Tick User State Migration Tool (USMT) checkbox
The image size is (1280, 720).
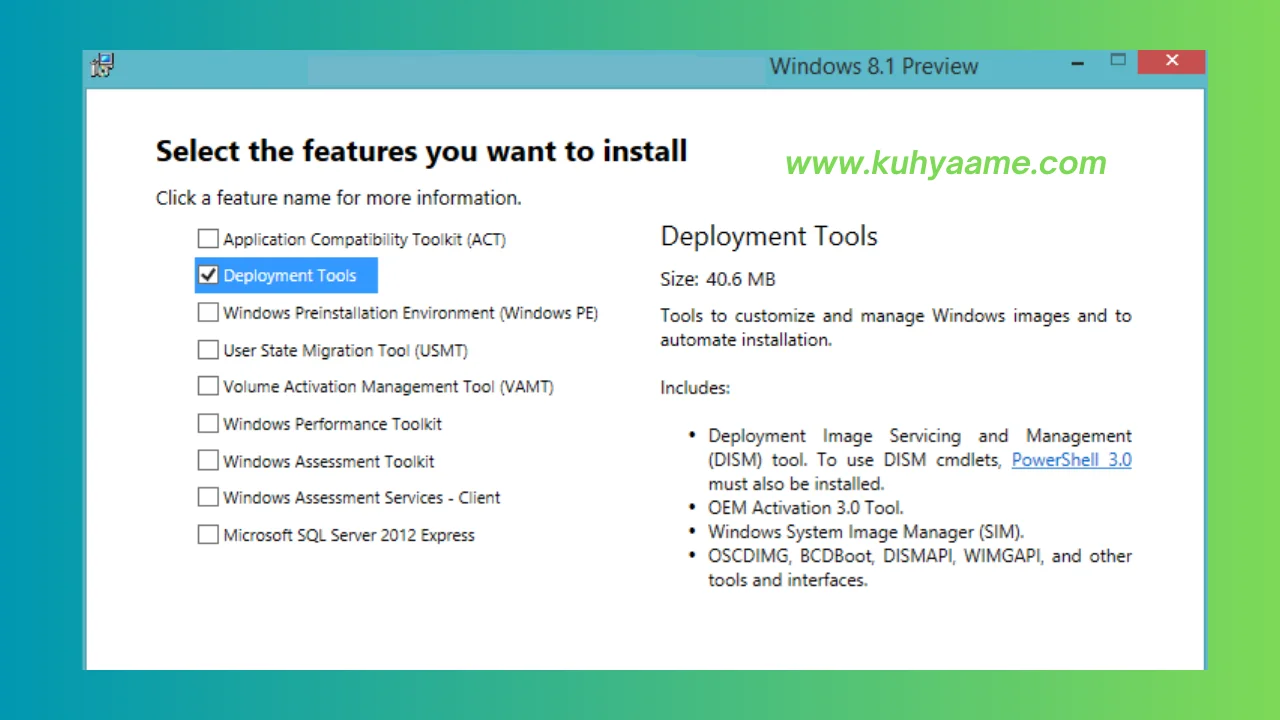tap(208, 350)
